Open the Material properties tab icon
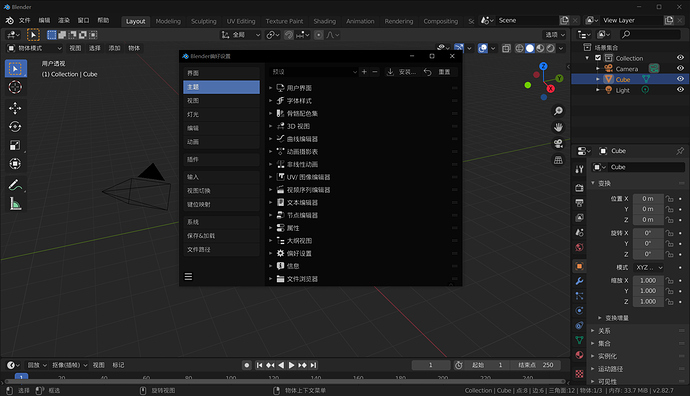 tap(580, 355)
